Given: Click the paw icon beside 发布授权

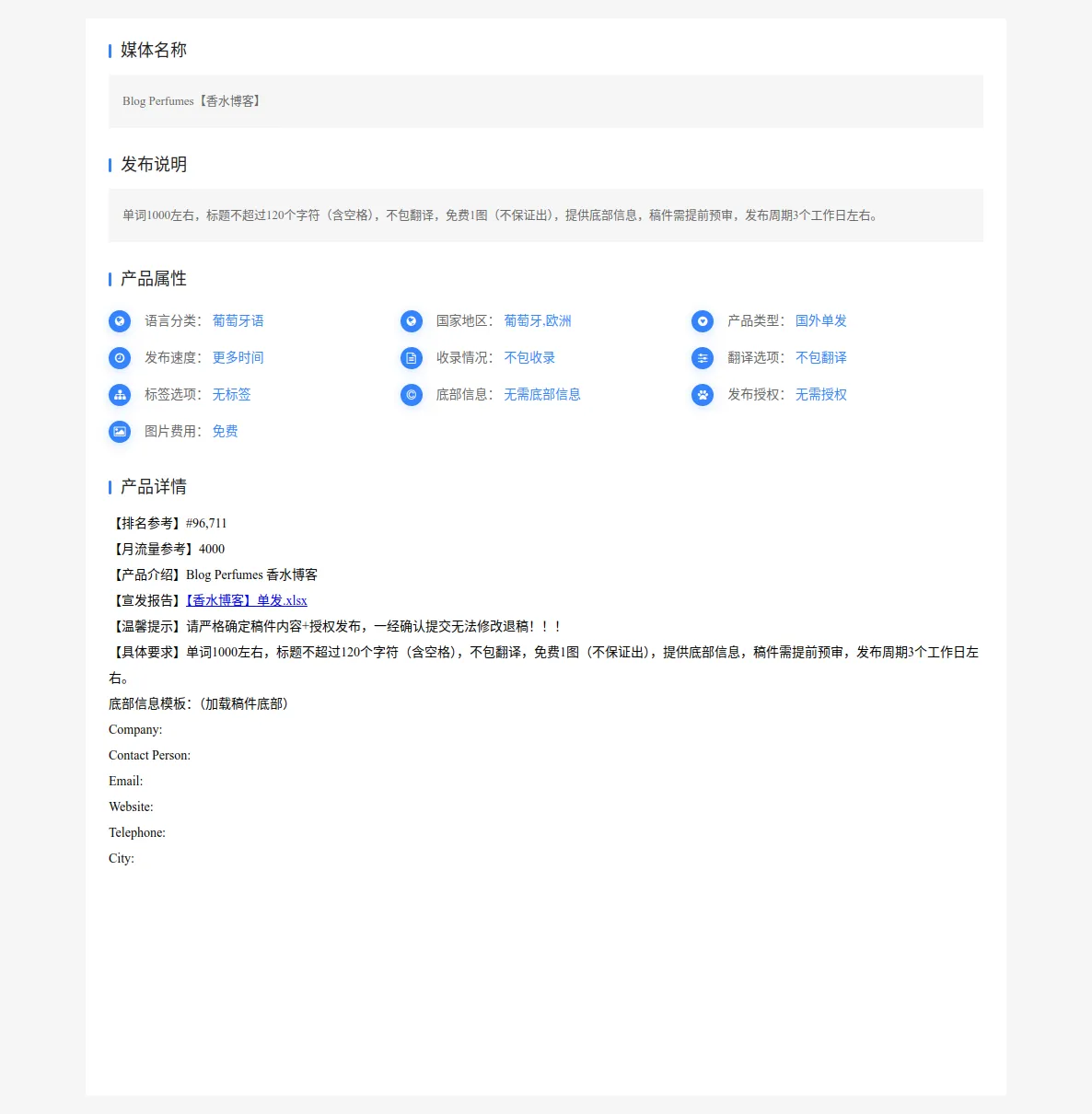Looking at the screenshot, I should 703,395.
